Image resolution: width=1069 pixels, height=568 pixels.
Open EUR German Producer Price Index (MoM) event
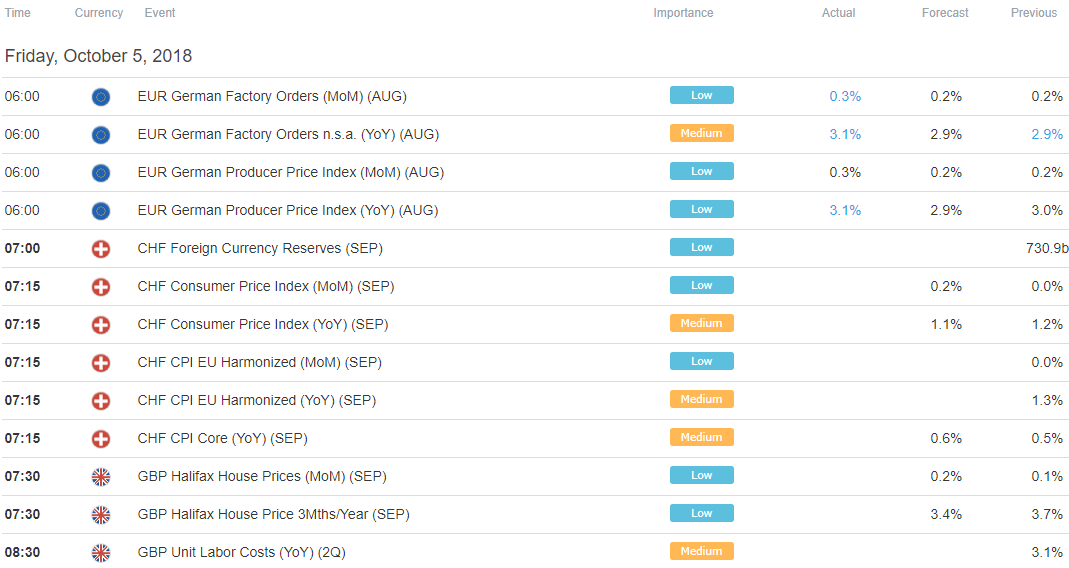point(290,173)
